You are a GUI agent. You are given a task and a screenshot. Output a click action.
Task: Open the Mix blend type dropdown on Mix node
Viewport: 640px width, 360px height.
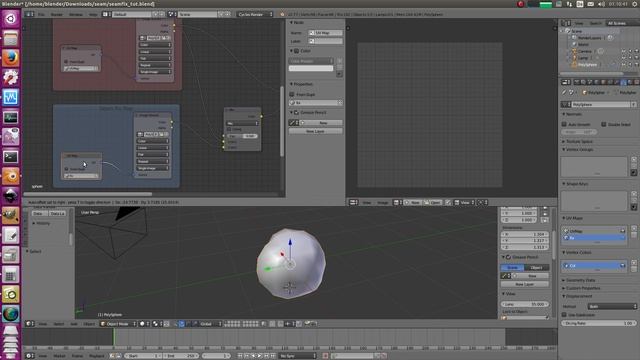tap(243, 123)
